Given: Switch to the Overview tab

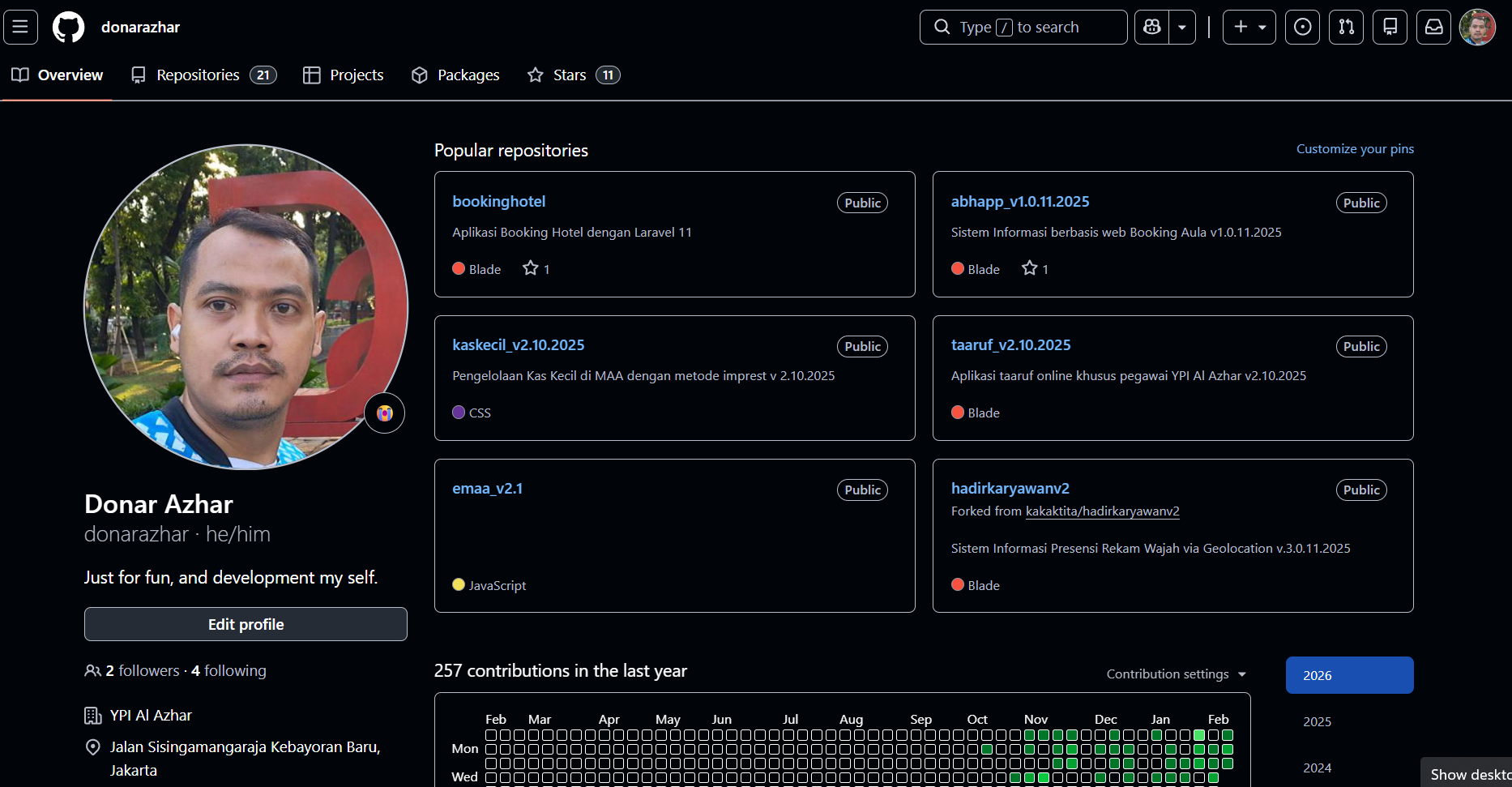Looking at the screenshot, I should click(58, 75).
